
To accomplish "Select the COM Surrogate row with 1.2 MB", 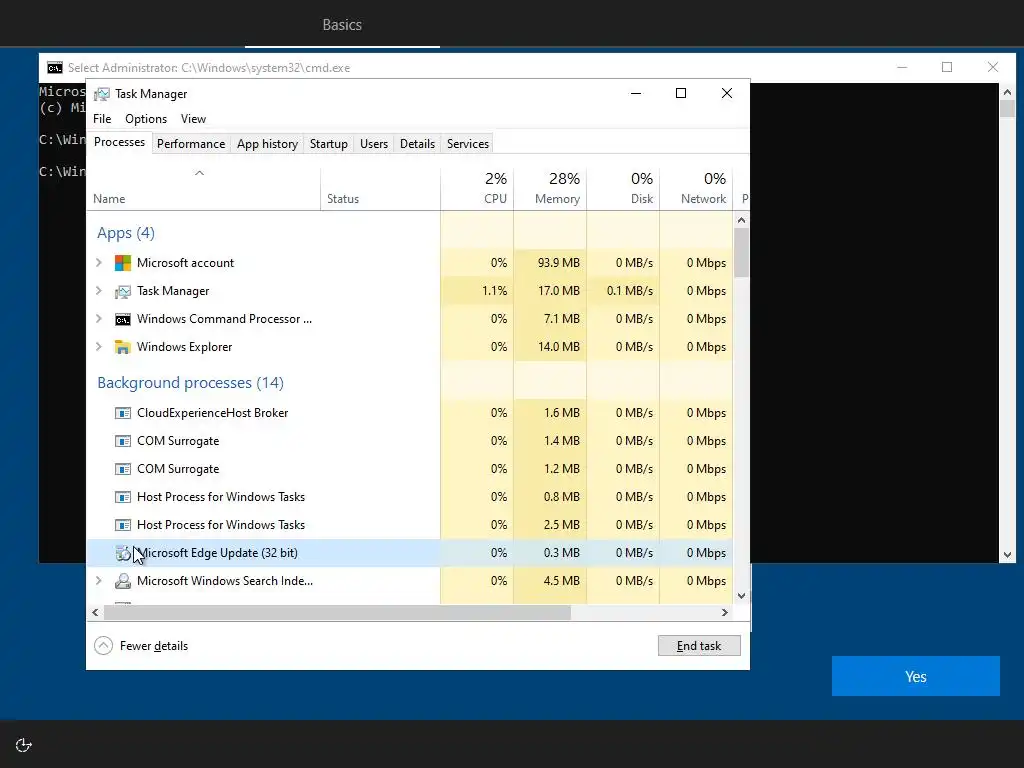I will [409, 469].
